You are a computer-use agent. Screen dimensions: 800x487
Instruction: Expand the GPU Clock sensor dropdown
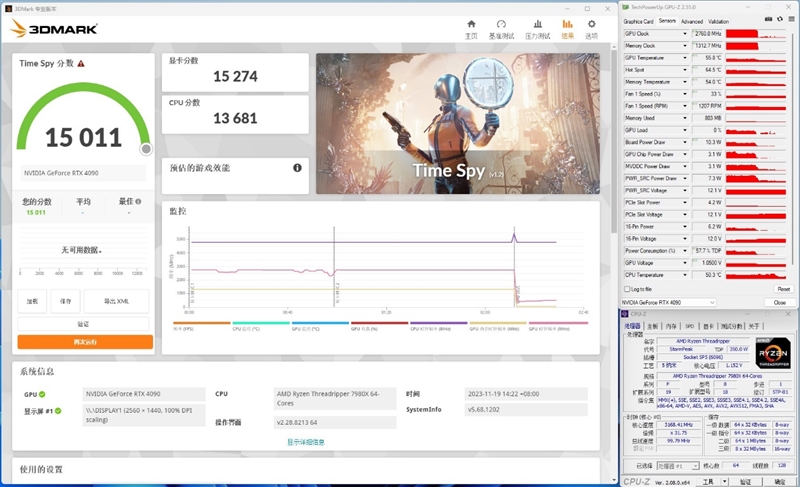(685, 34)
